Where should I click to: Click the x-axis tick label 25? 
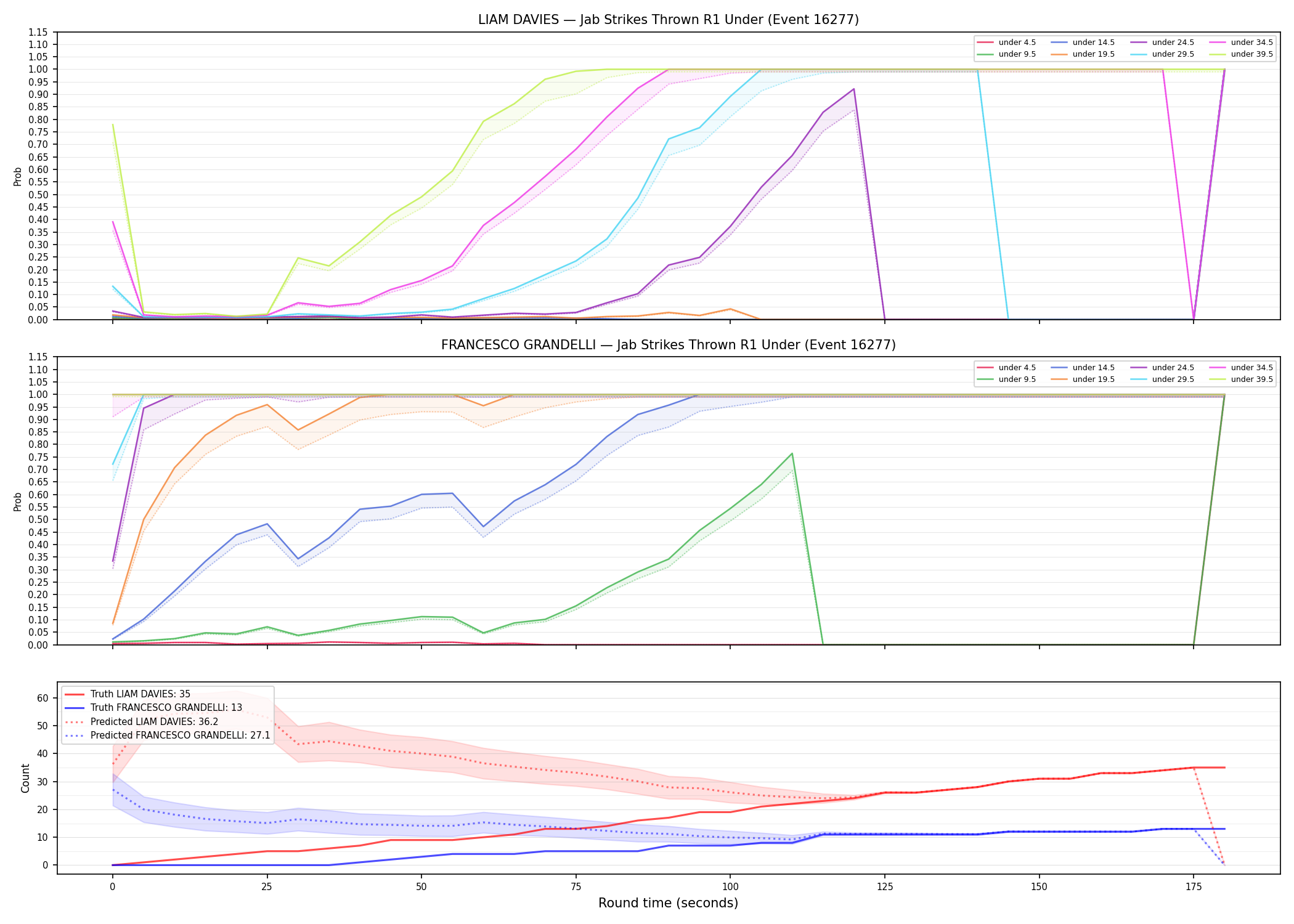tap(267, 887)
